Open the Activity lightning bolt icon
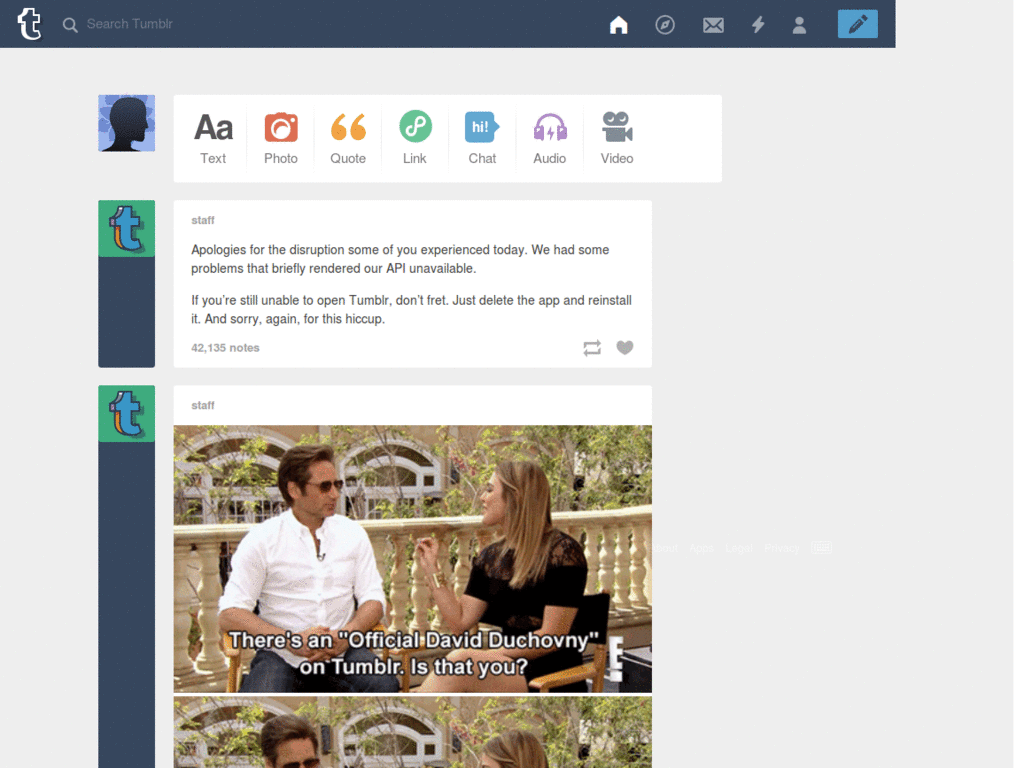This screenshot has height=768, width=1024. coord(758,25)
